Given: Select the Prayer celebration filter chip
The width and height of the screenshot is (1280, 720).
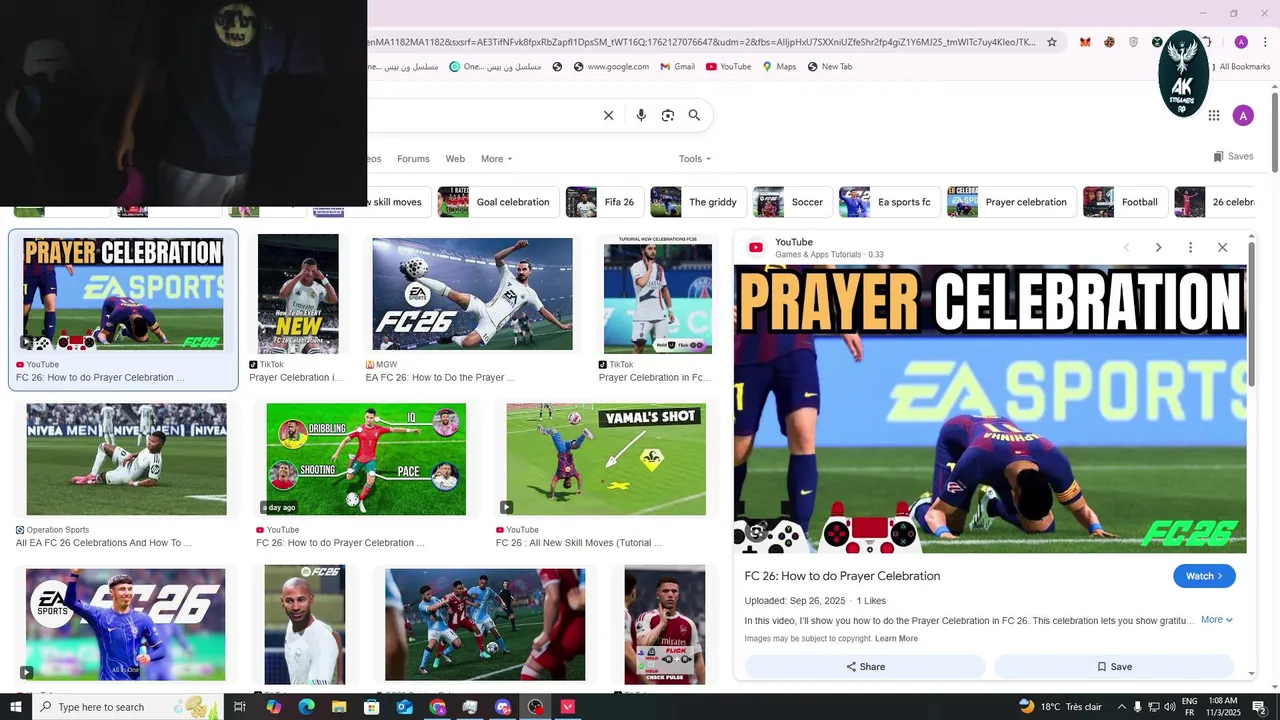Looking at the screenshot, I should coord(1010,202).
